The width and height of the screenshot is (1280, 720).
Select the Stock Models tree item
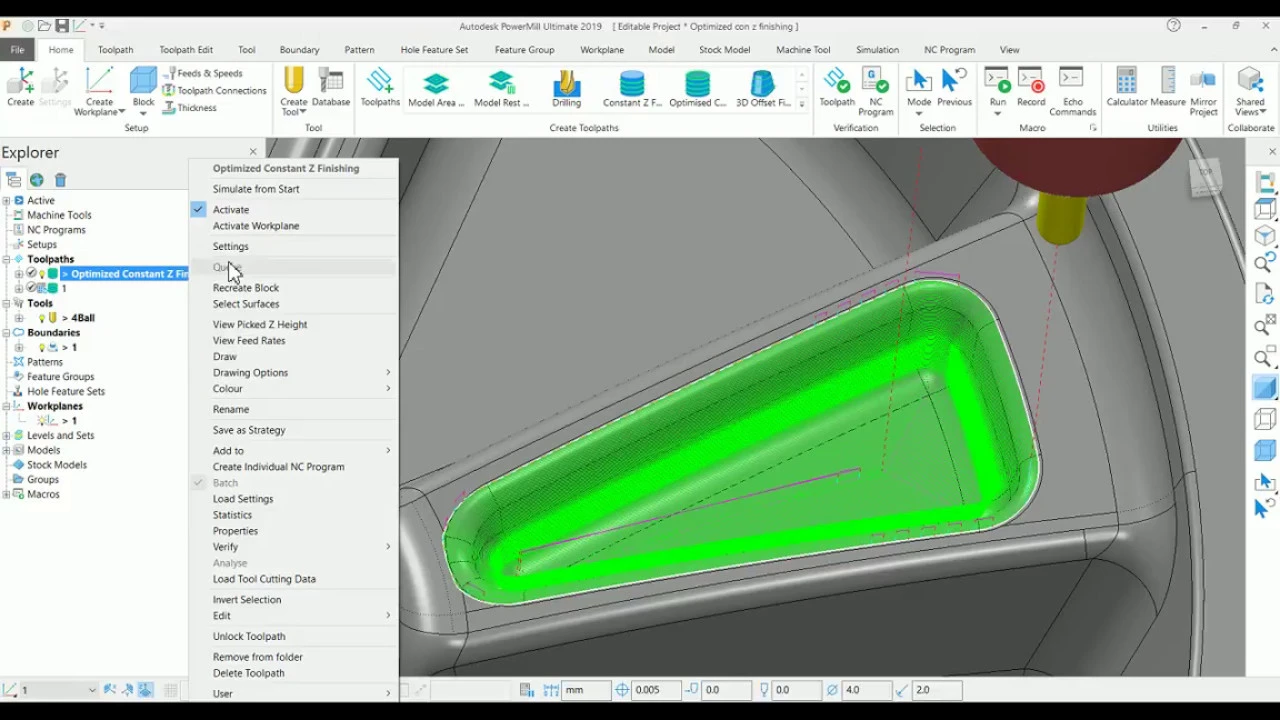57,465
